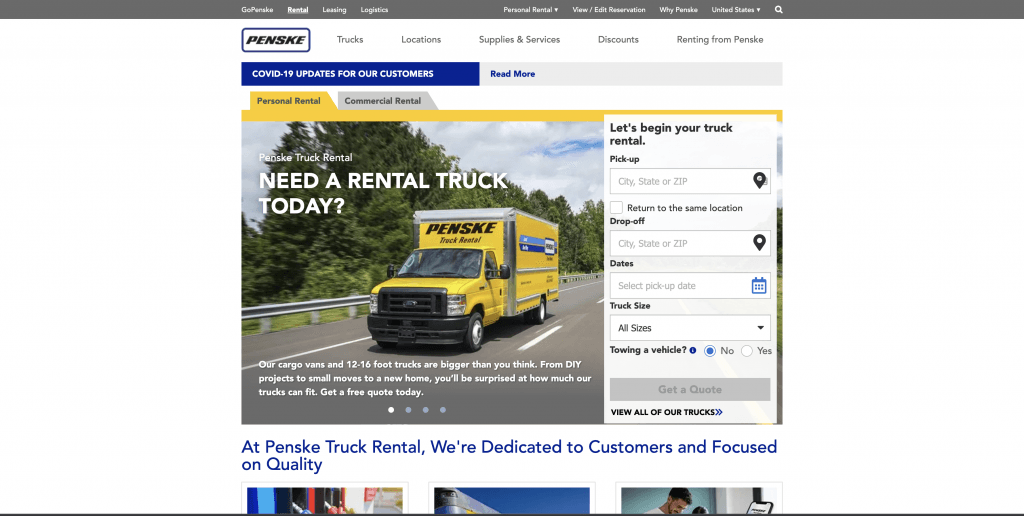Select No for towing a vehicle
The image size is (1024, 516).
[x=711, y=351]
